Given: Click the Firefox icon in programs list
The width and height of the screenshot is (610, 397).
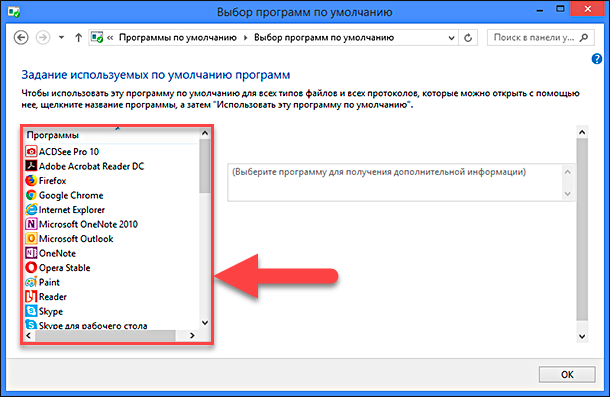Looking at the screenshot, I should pos(31,181).
